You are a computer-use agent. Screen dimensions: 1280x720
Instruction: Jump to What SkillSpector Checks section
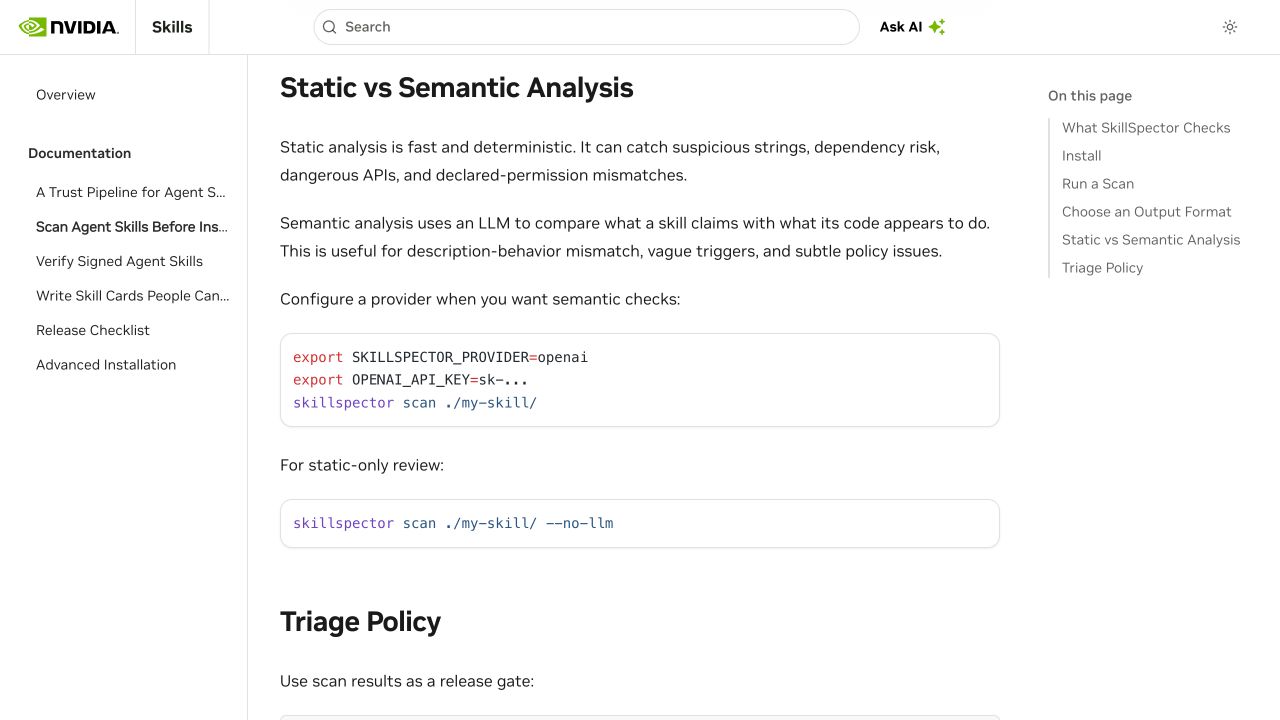point(1146,128)
